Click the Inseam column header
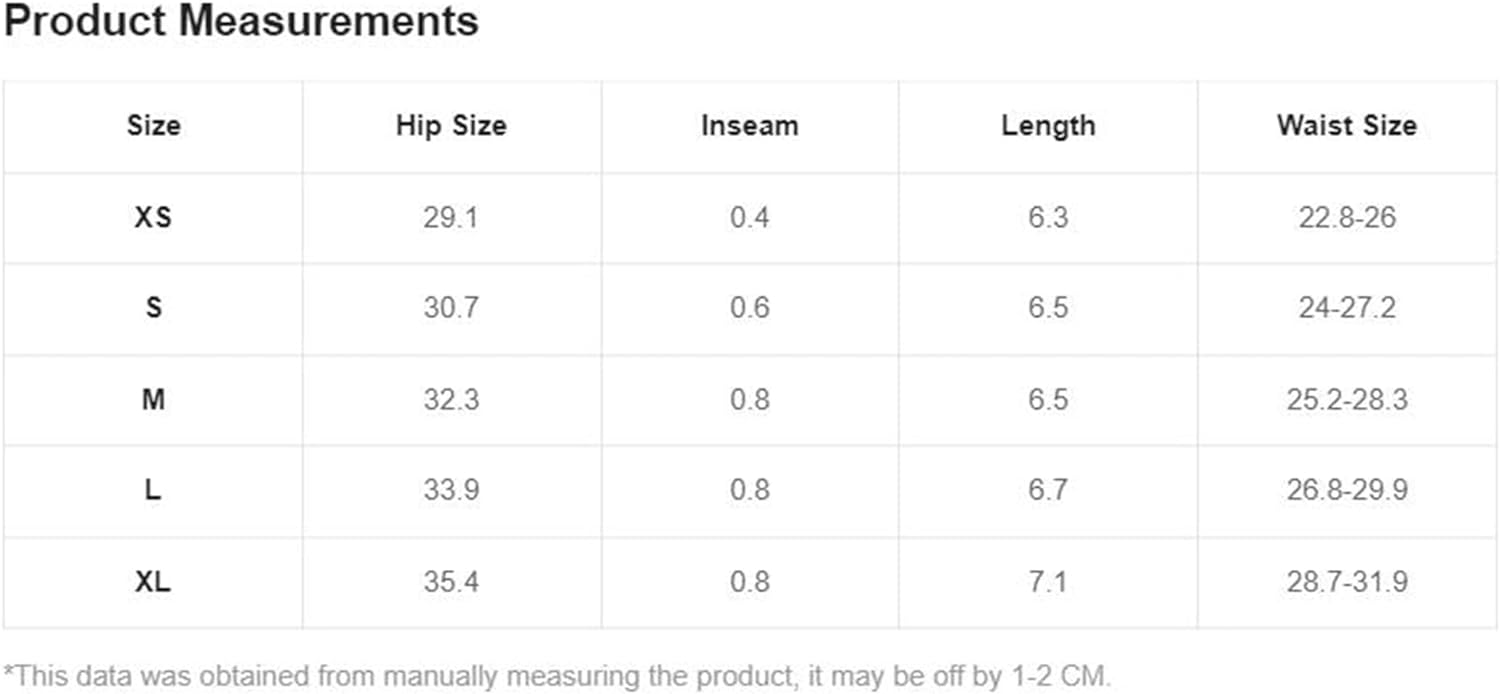This screenshot has height=694, width=1500. 750,126
